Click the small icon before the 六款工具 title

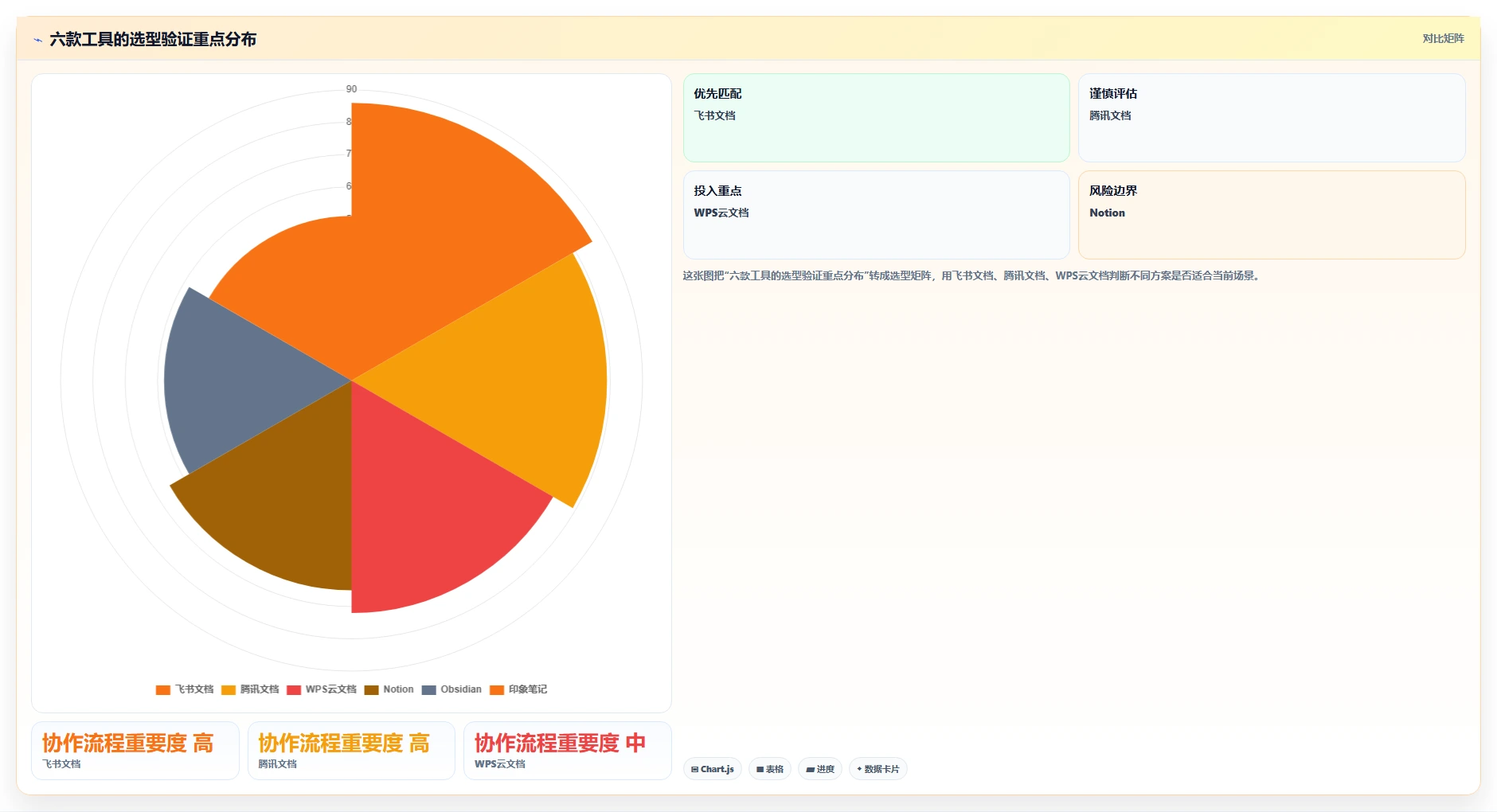pos(37,40)
